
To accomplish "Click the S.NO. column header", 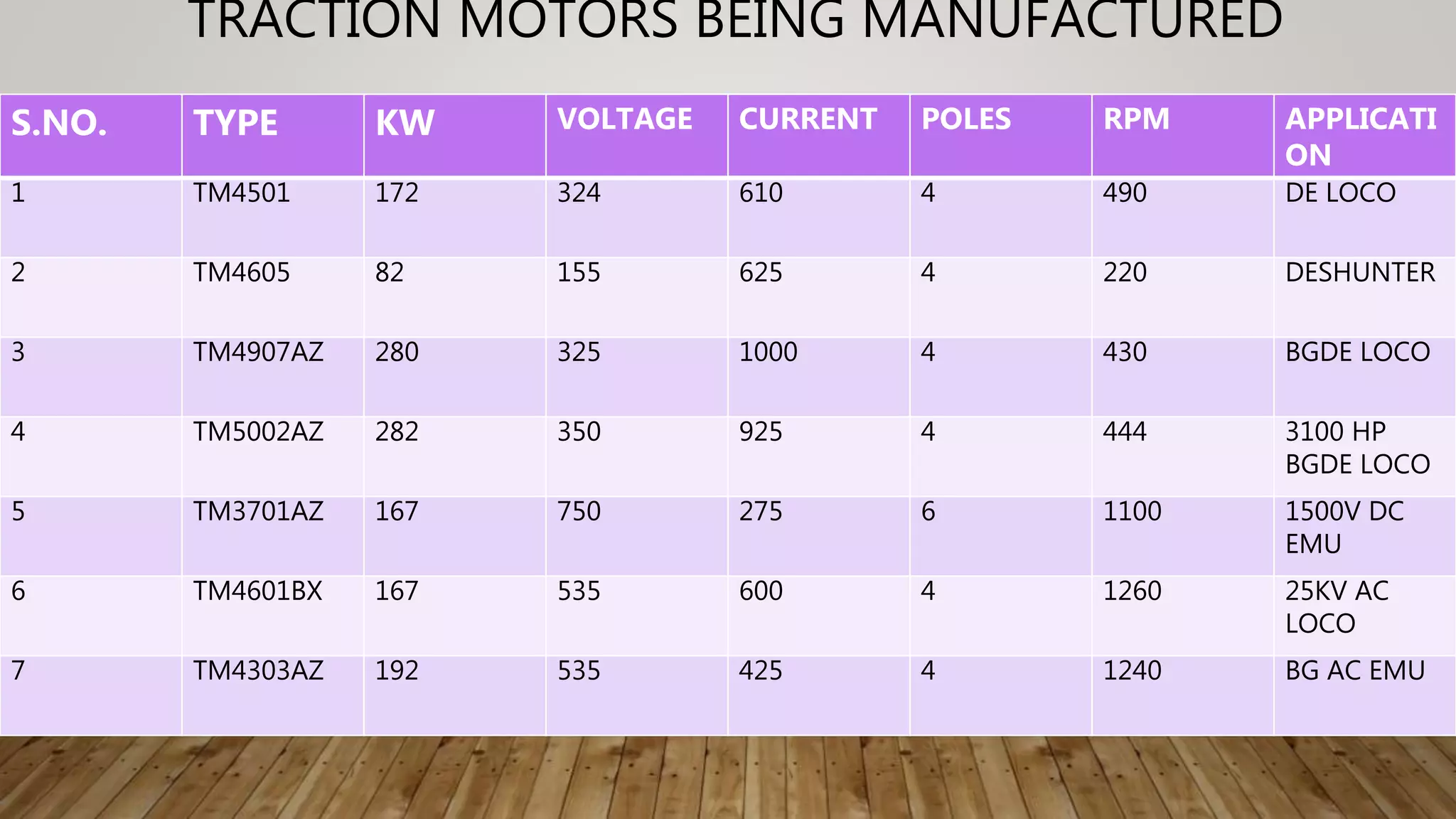I will tap(60, 124).
